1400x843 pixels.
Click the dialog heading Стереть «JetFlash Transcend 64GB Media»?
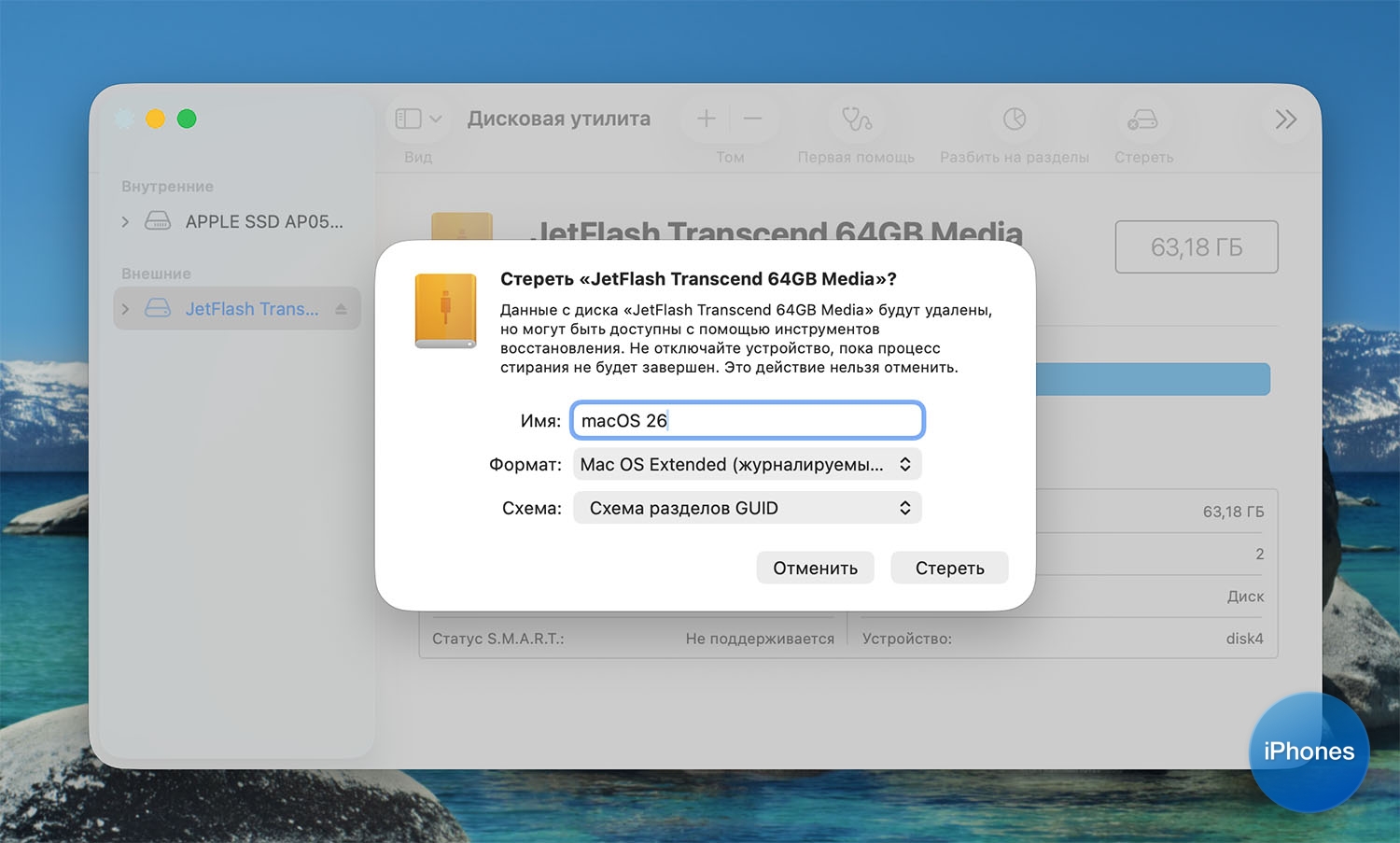(698, 278)
